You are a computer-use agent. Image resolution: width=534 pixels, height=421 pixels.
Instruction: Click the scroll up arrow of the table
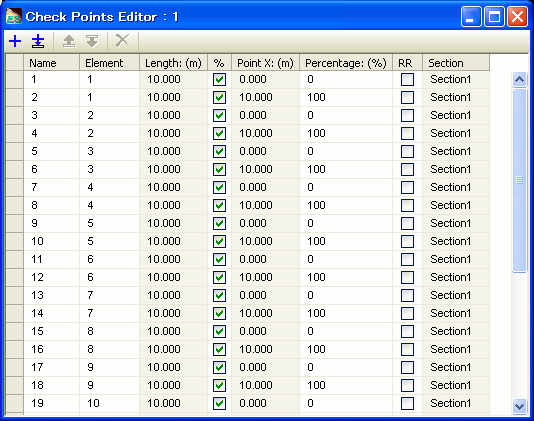pyautogui.click(x=519, y=79)
